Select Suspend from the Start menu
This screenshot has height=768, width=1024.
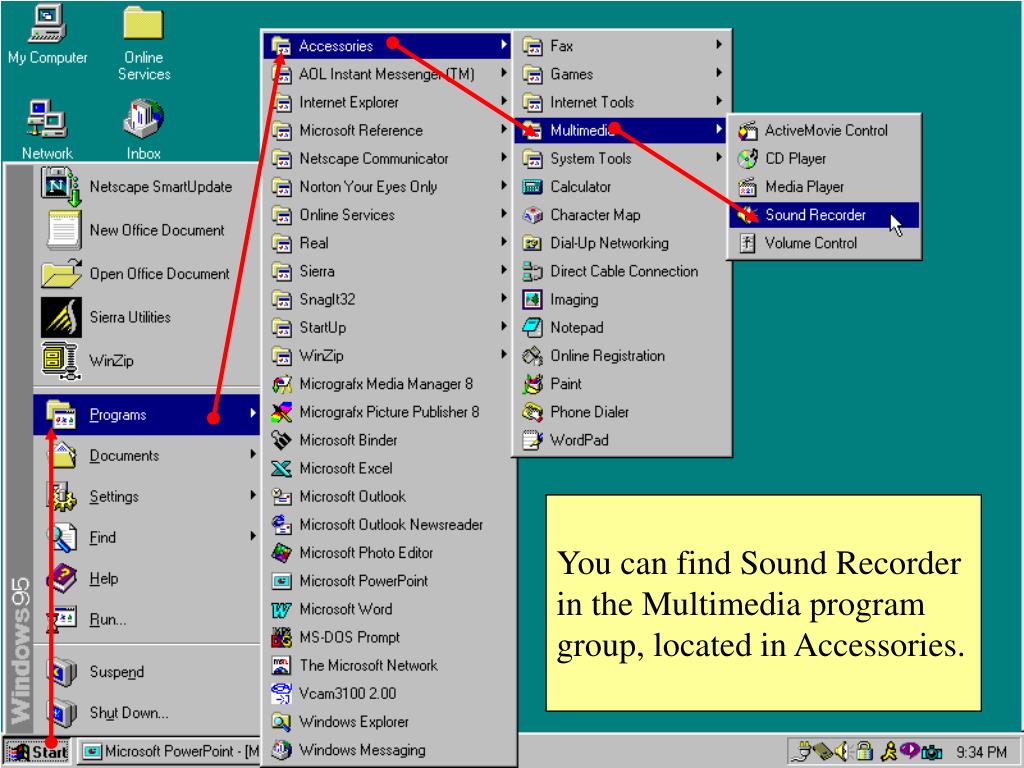click(x=146, y=671)
